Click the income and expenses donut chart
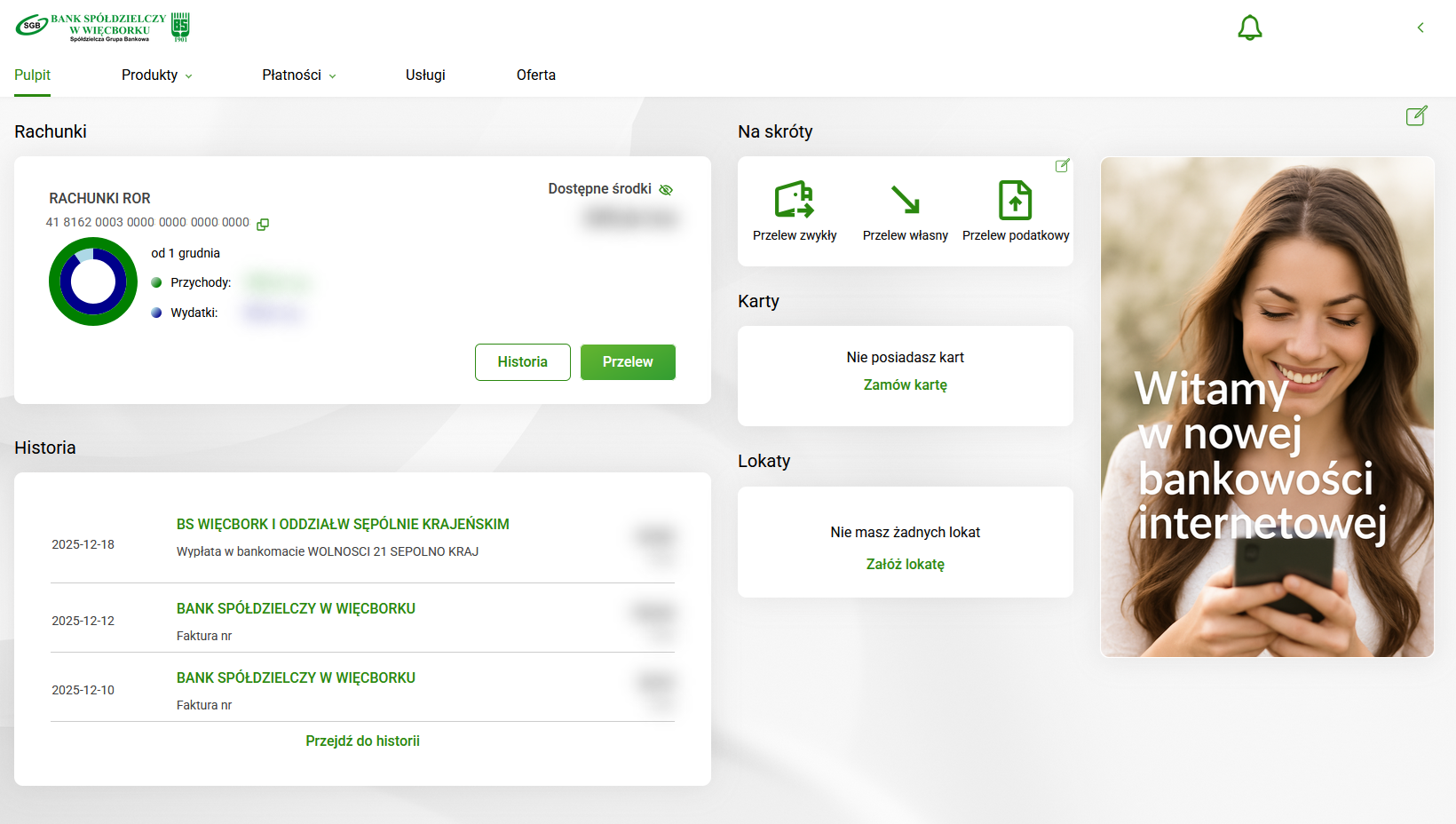 (93, 281)
